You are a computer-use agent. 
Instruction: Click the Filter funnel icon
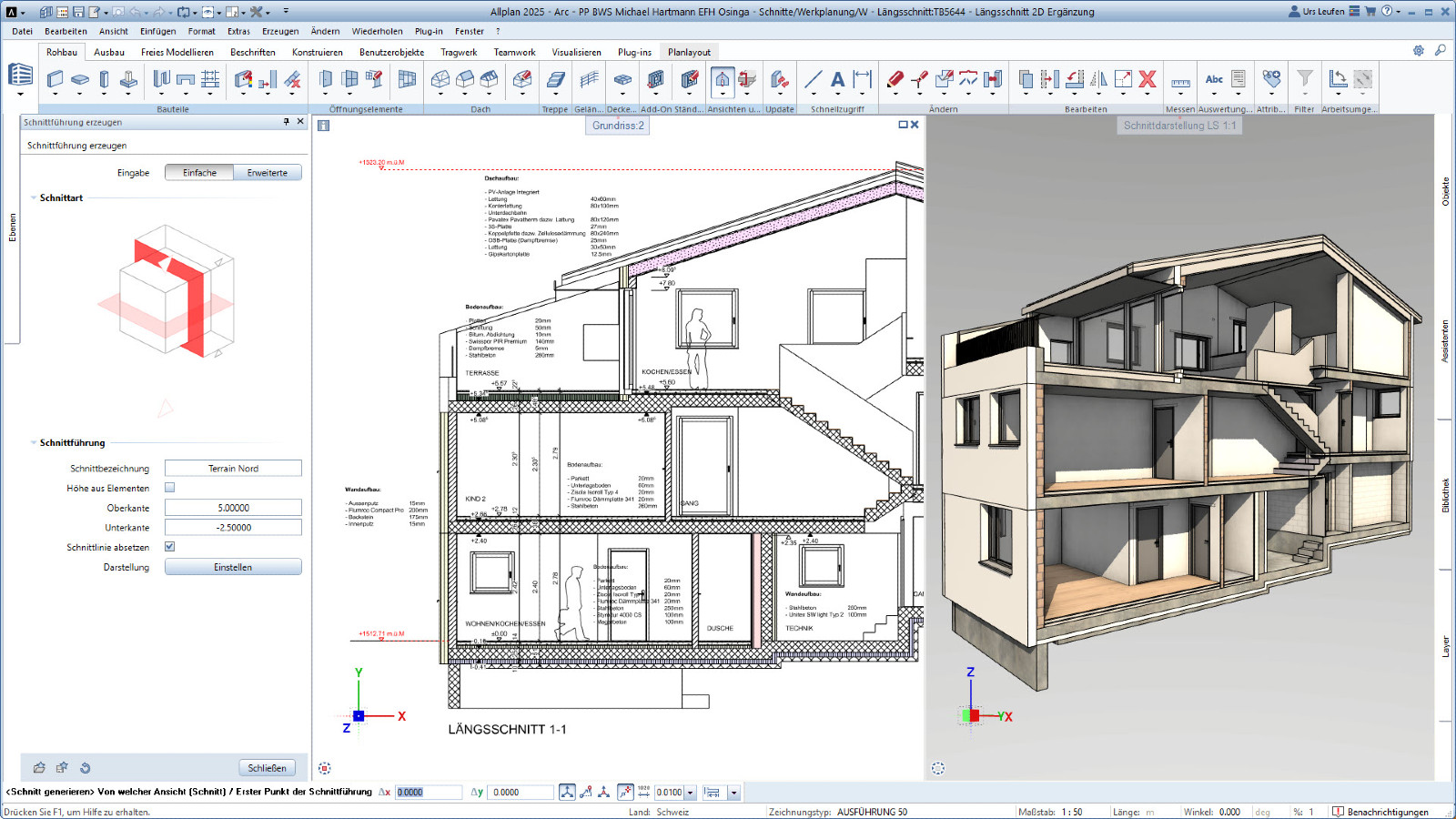(x=1304, y=80)
